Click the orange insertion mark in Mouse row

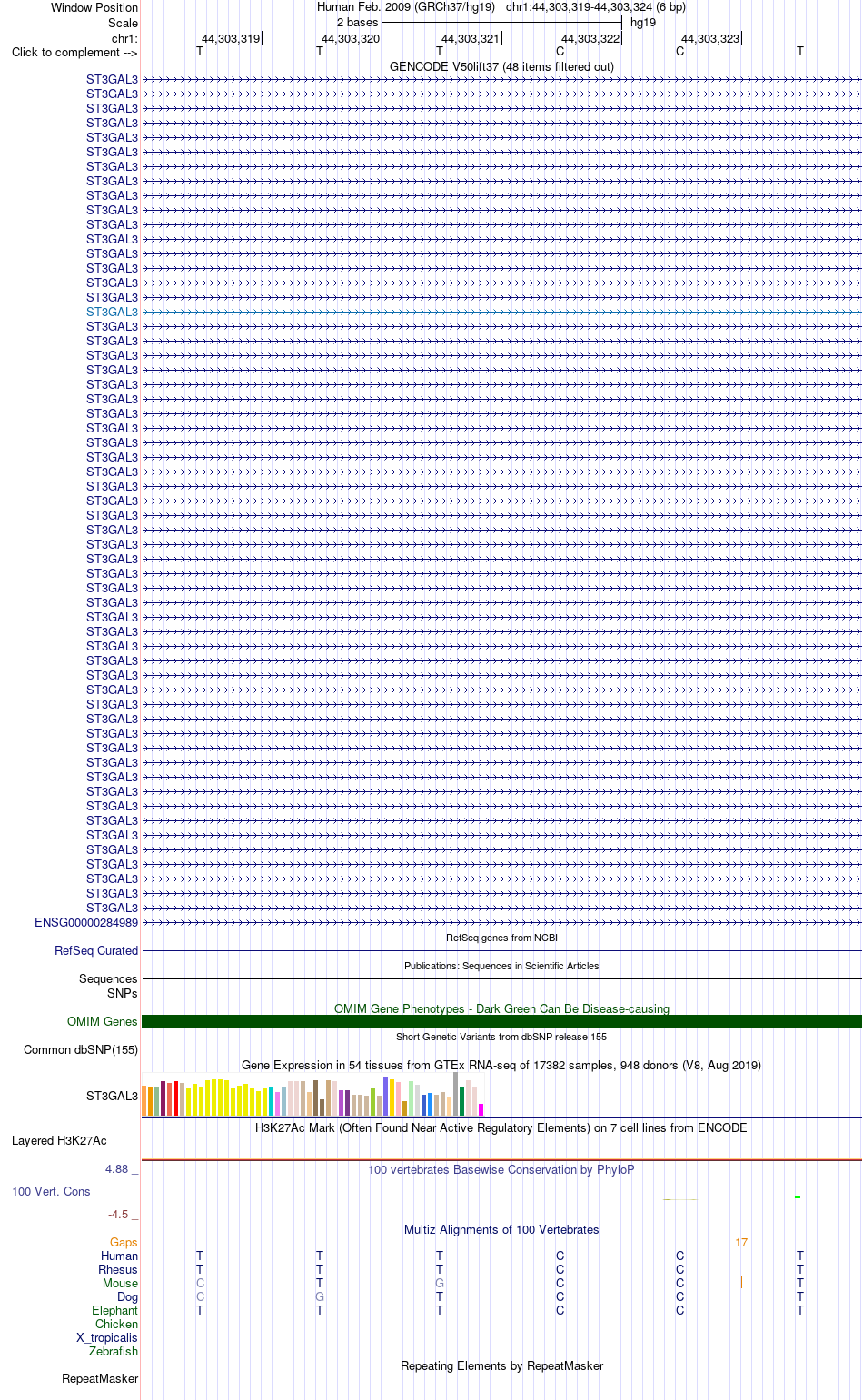(741, 1282)
